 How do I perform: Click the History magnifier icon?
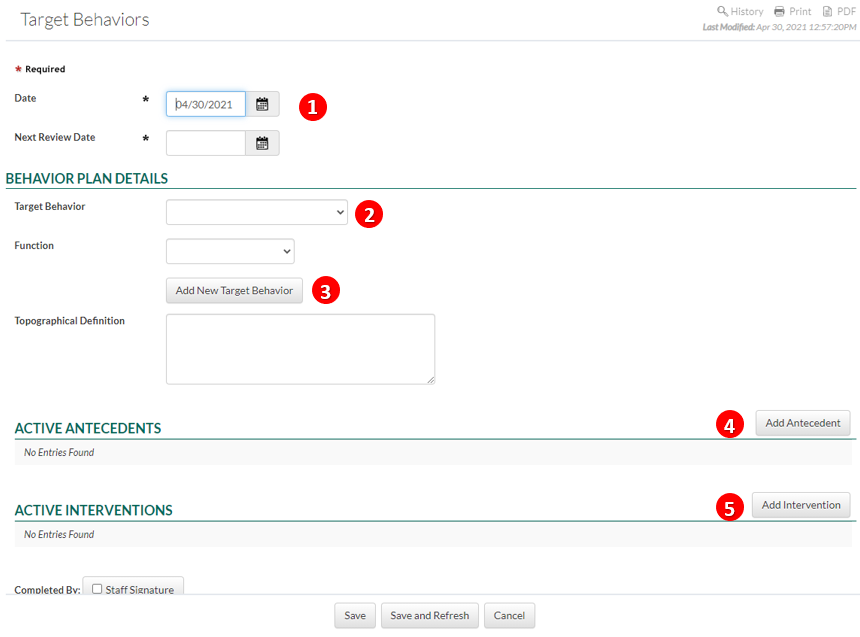(x=722, y=11)
